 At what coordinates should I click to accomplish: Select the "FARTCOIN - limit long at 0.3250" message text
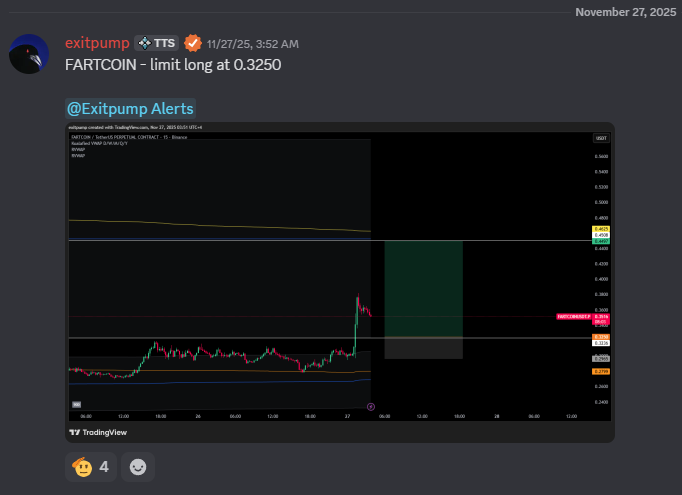pos(173,65)
